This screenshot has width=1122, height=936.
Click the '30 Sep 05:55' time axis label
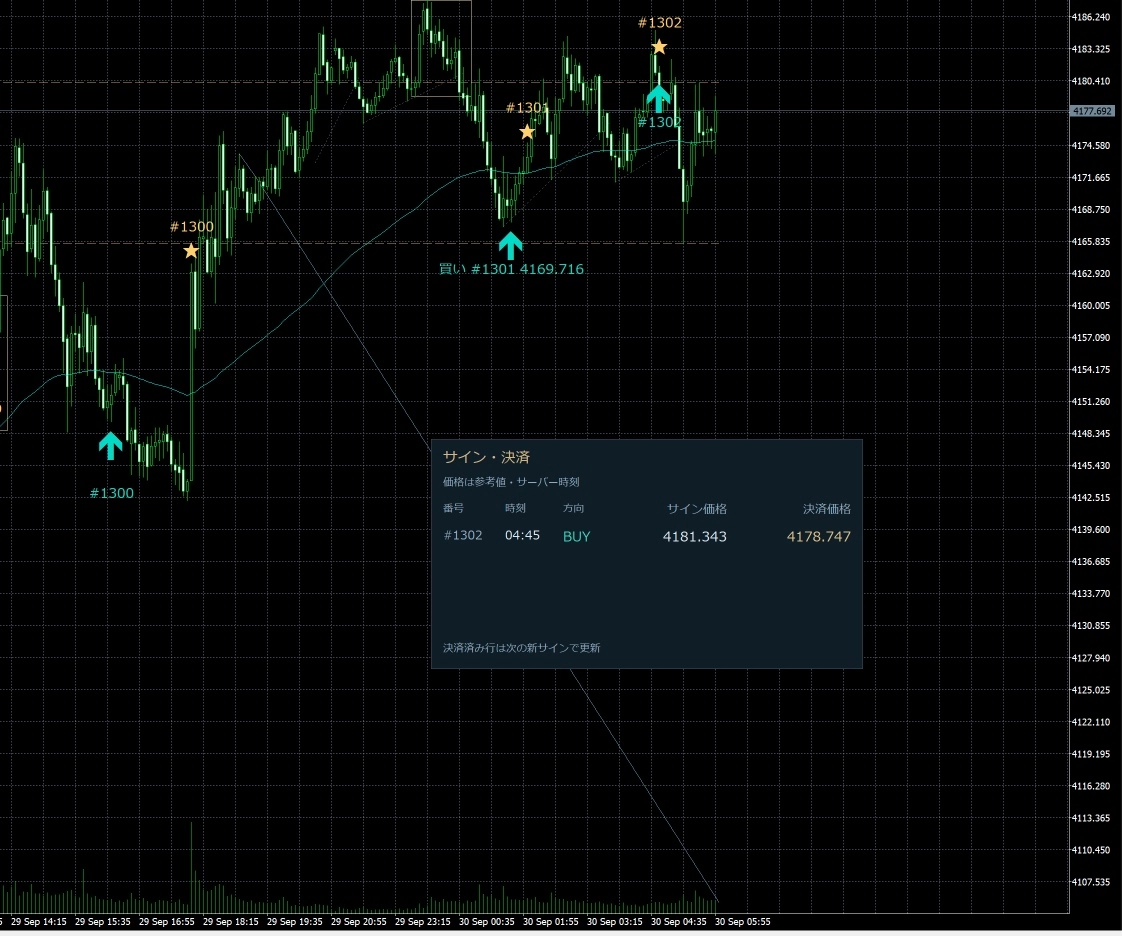point(743,922)
